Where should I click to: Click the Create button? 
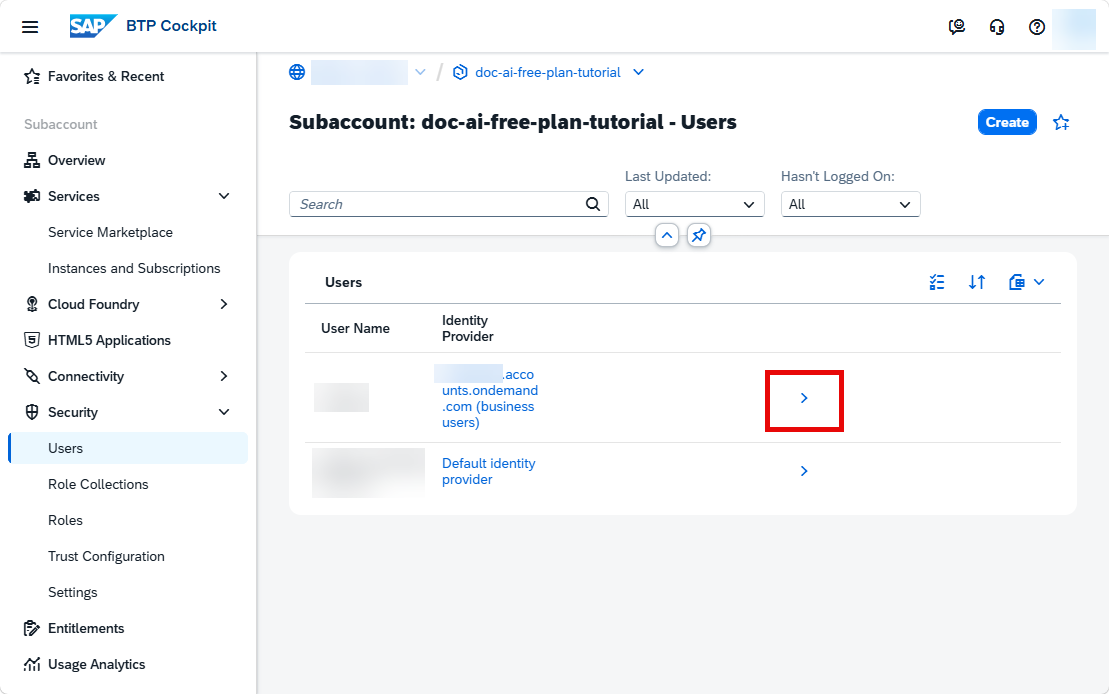pyautogui.click(x=1007, y=122)
